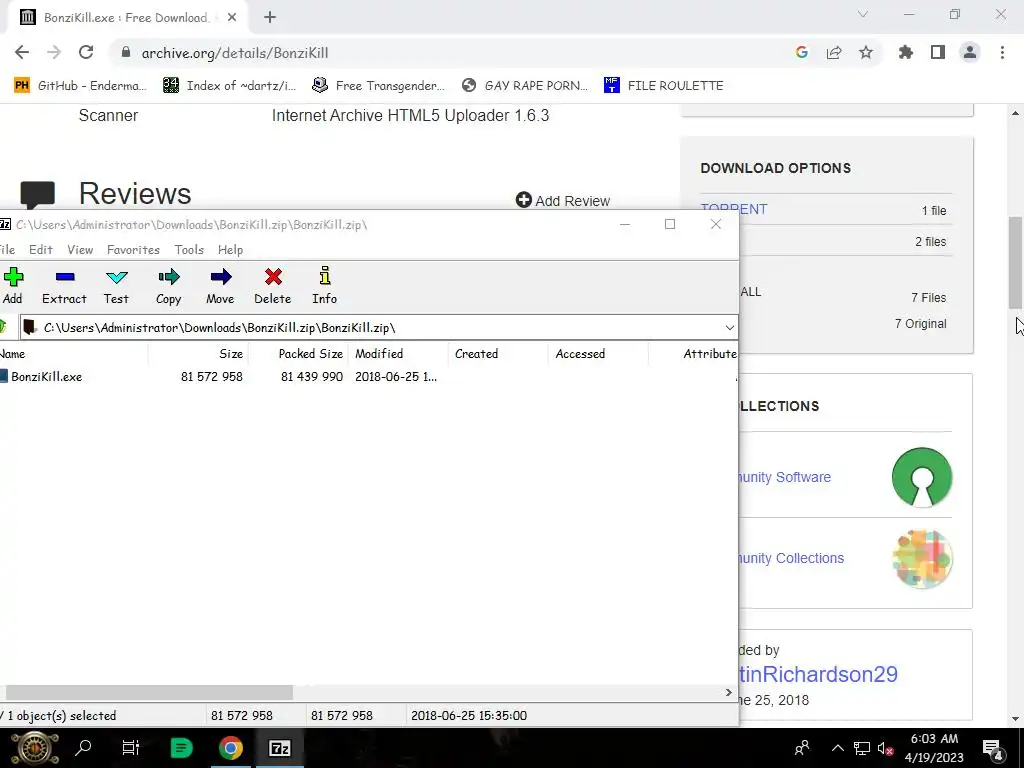The image size is (1024, 768).
Task: Click the 7-Zip horizontal scrollbar thumb
Action: pyautogui.click(x=150, y=692)
